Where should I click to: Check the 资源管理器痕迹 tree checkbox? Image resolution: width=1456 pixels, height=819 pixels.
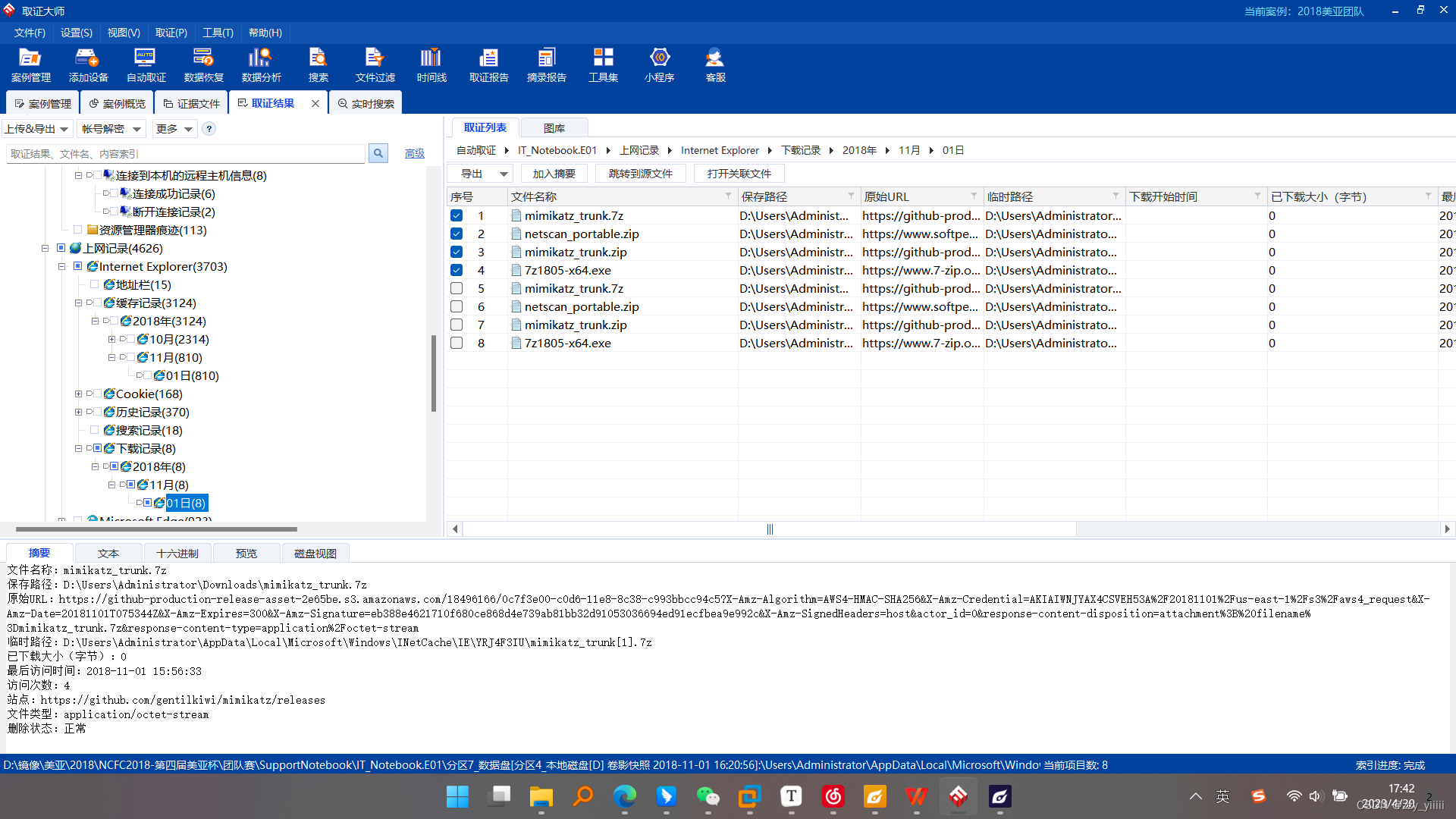click(77, 230)
